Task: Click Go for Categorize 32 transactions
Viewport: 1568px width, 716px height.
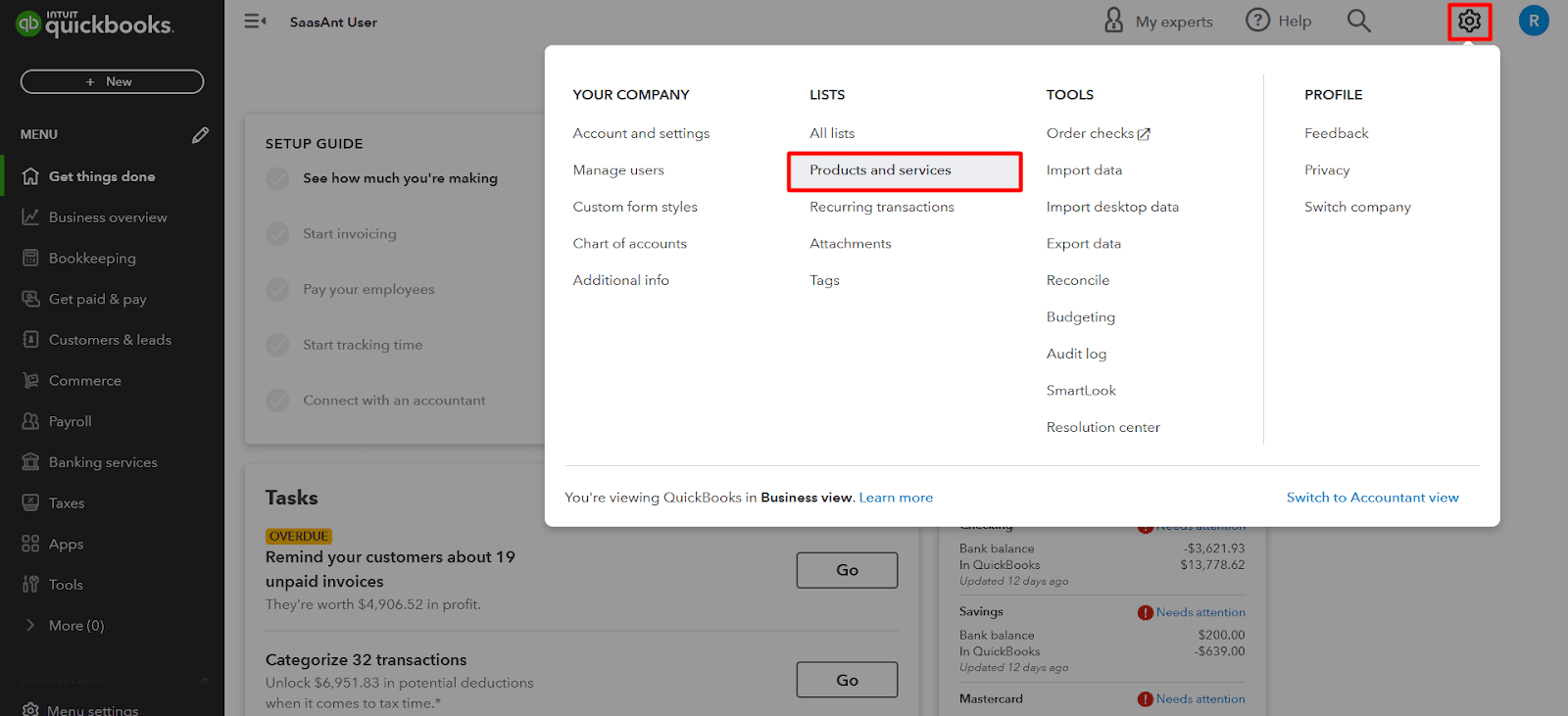Action: click(x=847, y=680)
